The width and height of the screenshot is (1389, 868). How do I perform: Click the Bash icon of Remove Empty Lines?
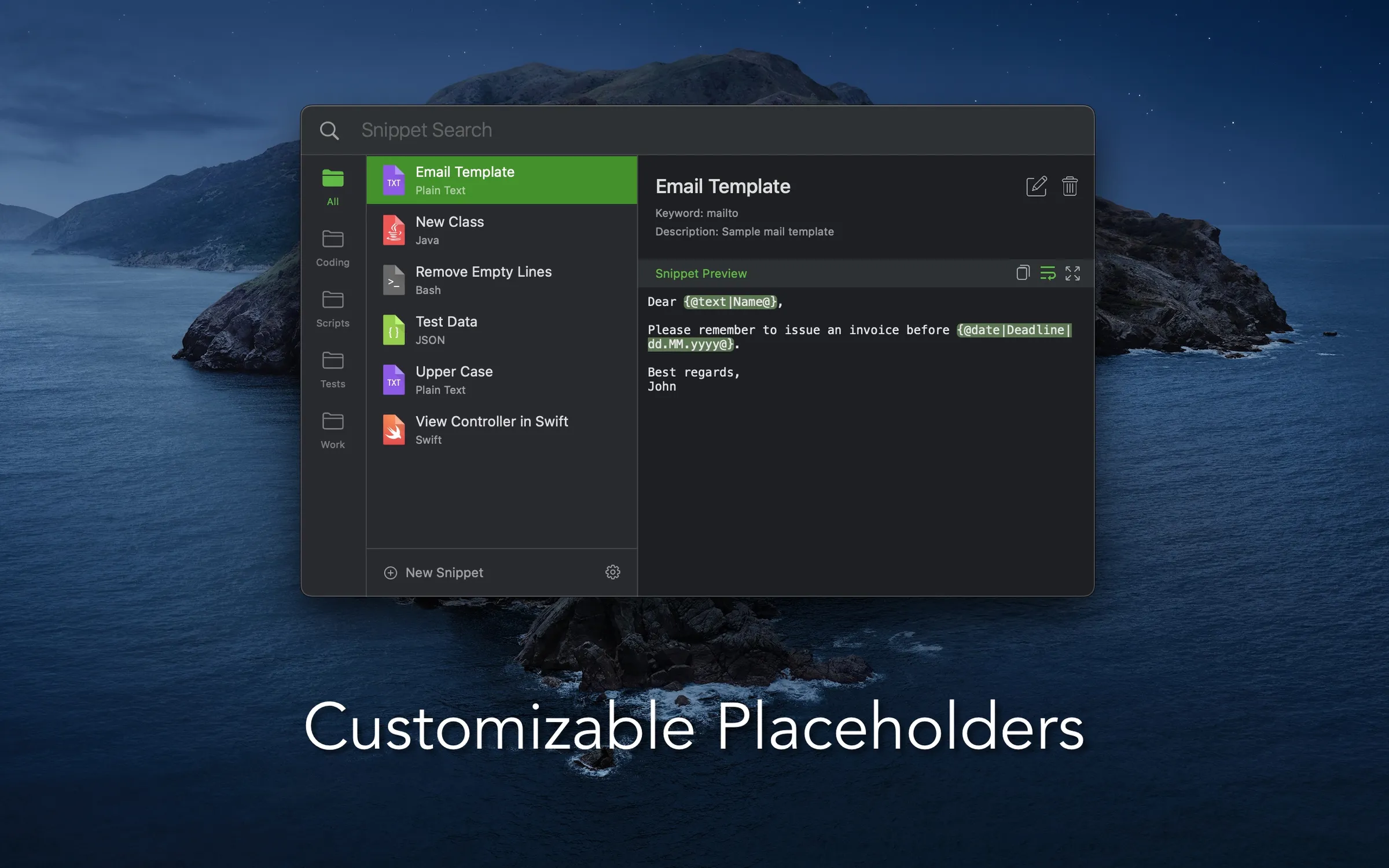pyautogui.click(x=394, y=279)
